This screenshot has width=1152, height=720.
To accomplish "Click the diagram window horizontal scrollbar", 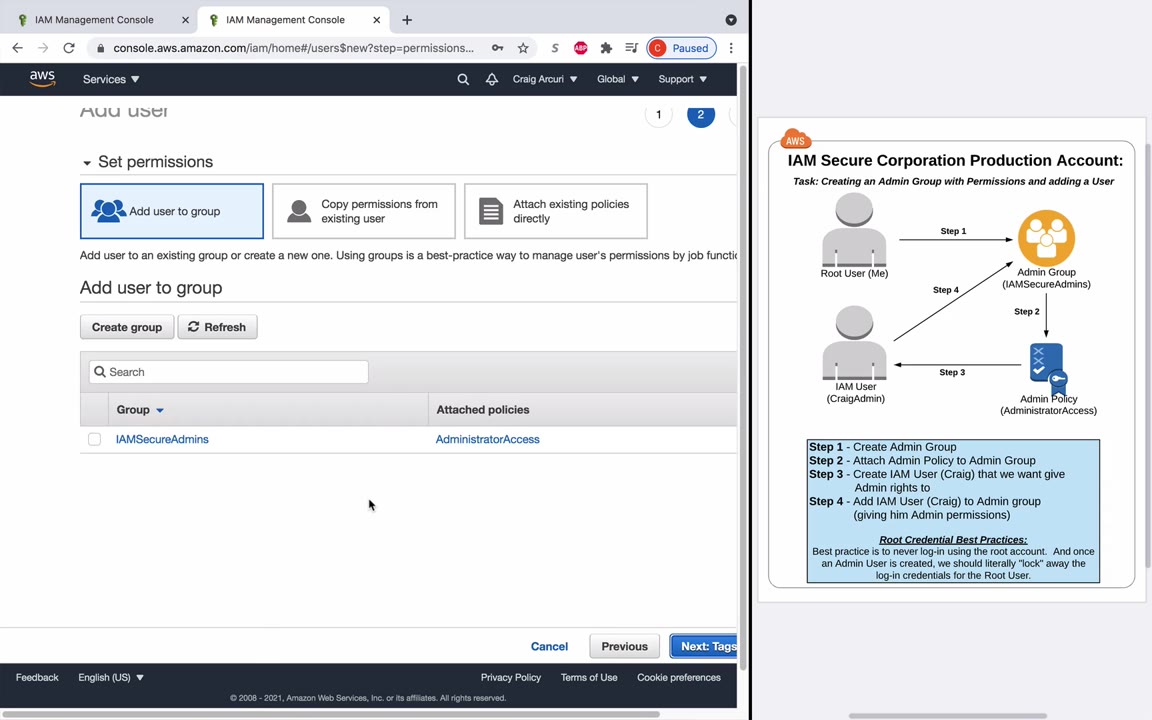I will pyautogui.click(x=948, y=716).
